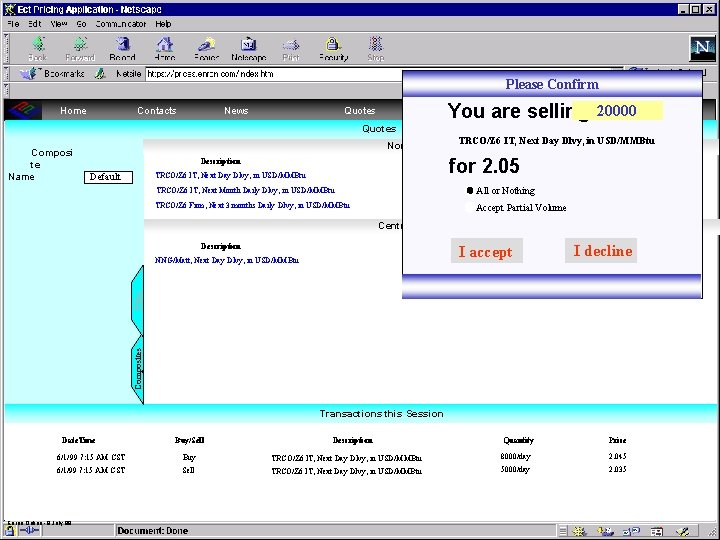The image size is (720, 540).
Task: Click the padlock security icon in status bar
Action: point(10,531)
